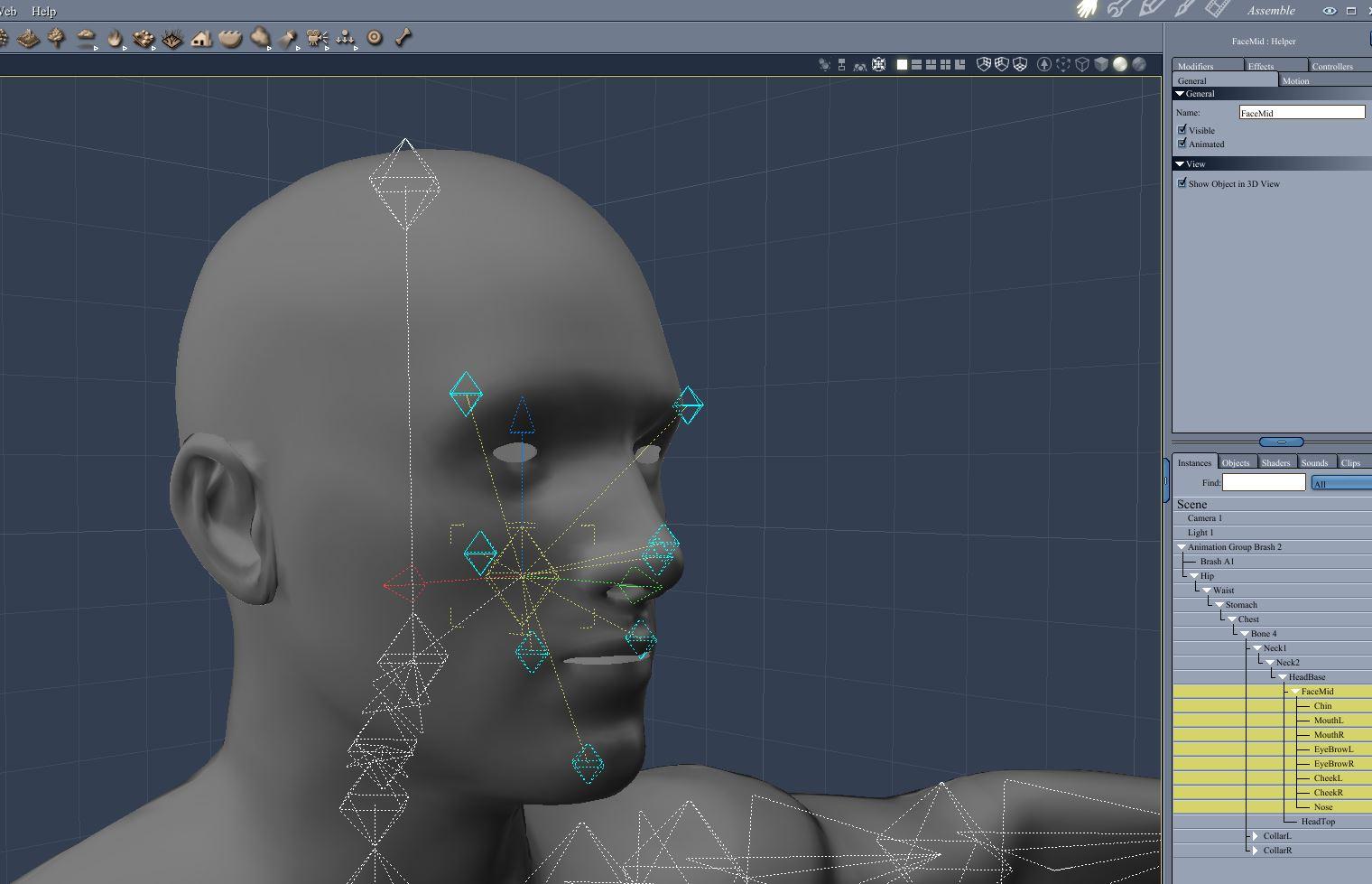The image size is (1372, 884).
Task: Switch to the Effects tab
Action: pos(1275,66)
